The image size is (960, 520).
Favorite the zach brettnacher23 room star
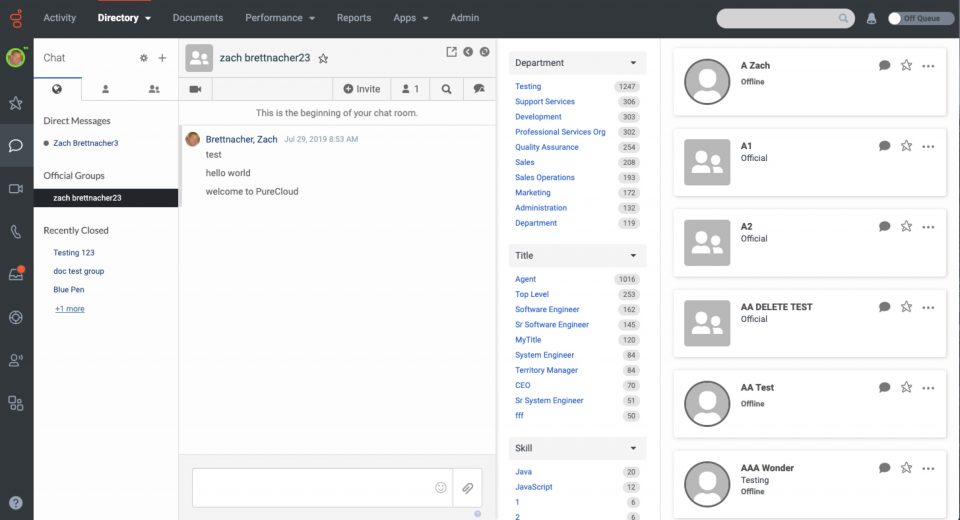[323, 58]
